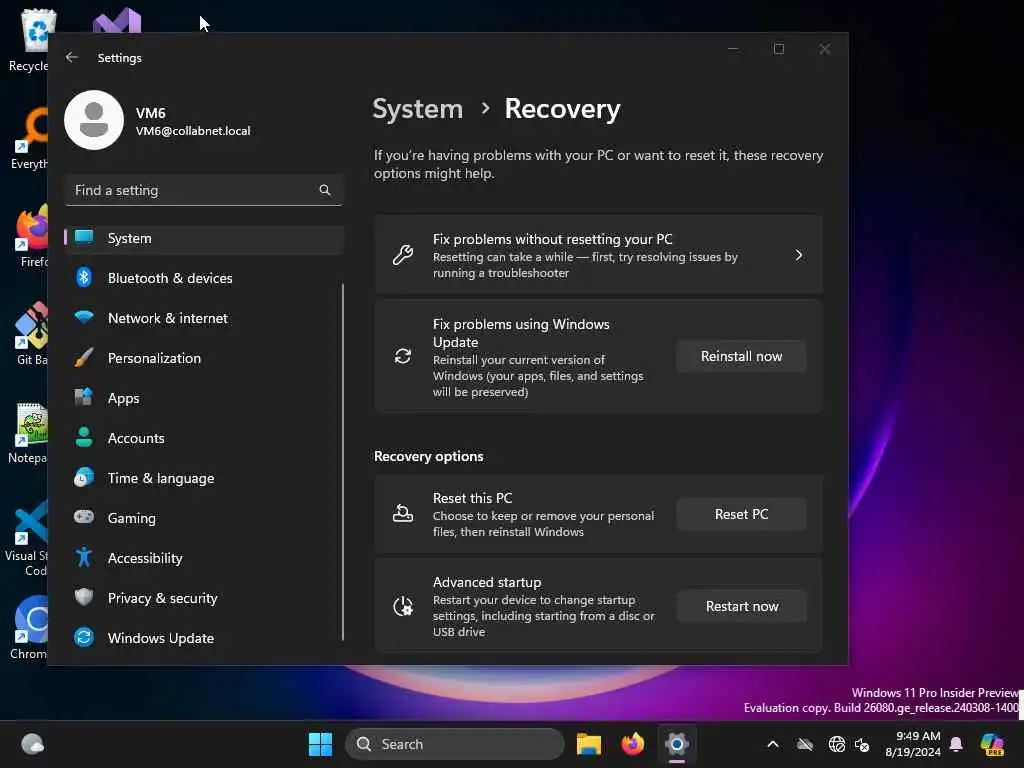Click the network globe tray icon
The image size is (1024, 768).
[x=837, y=744]
